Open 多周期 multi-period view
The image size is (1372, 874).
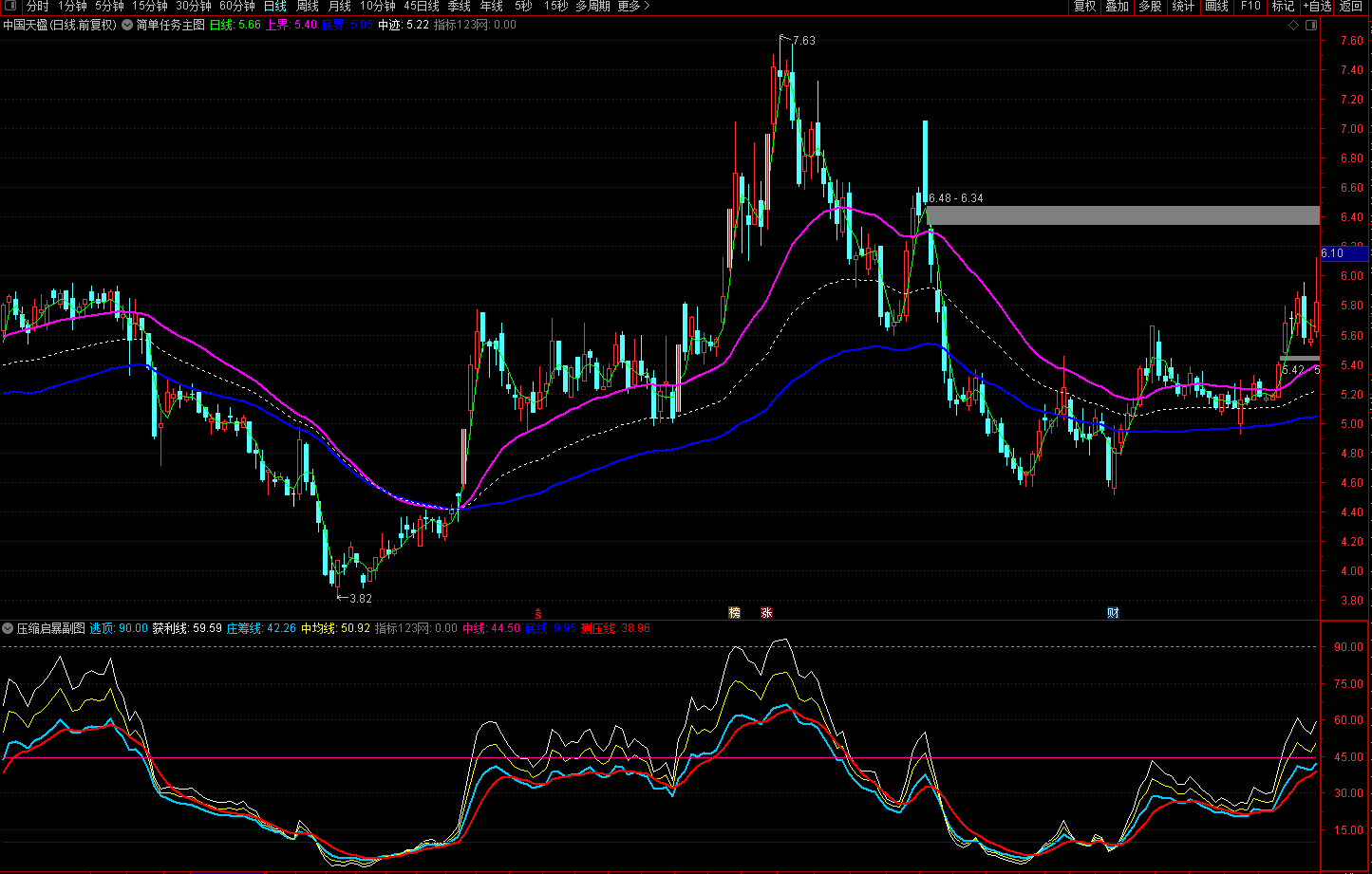(x=592, y=6)
